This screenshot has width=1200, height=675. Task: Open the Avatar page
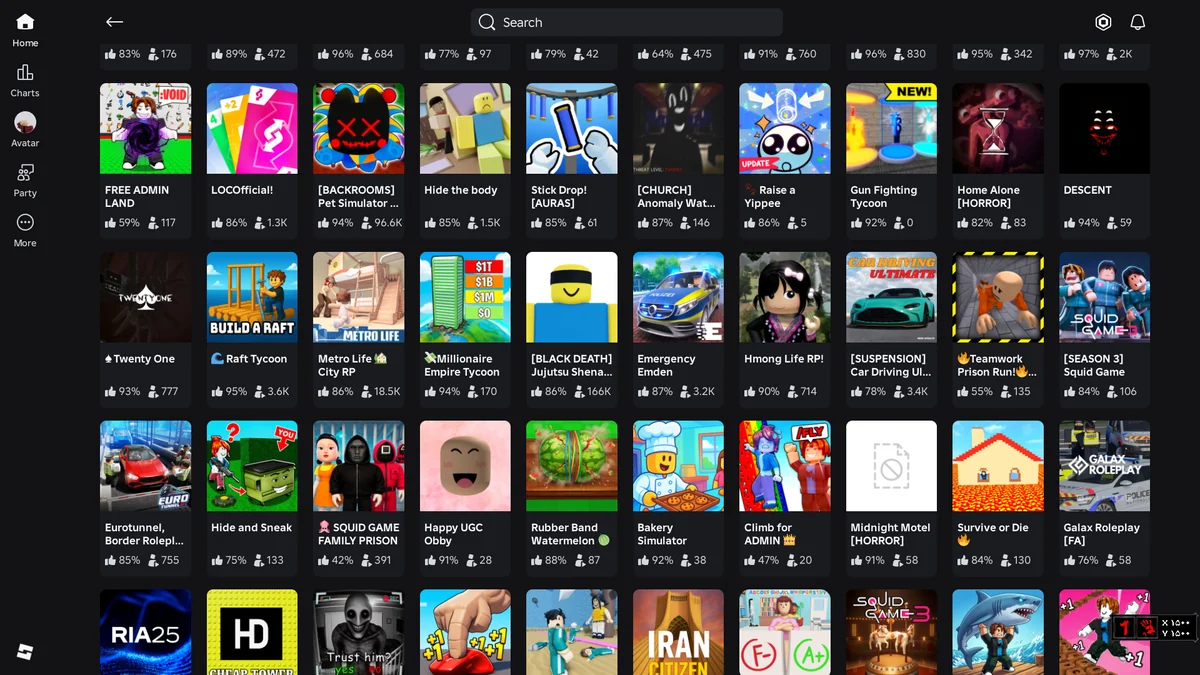(x=25, y=130)
